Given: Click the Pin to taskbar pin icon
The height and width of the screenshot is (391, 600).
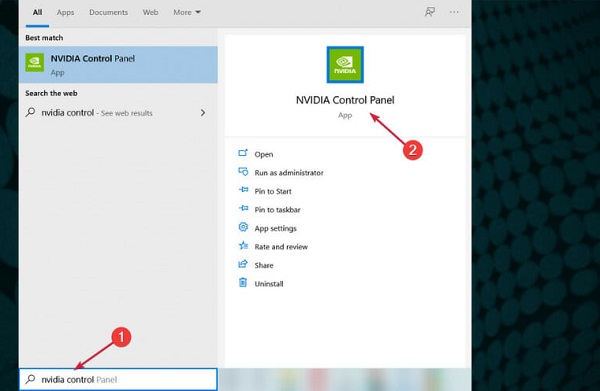Looking at the screenshot, I should coord(243,209).
